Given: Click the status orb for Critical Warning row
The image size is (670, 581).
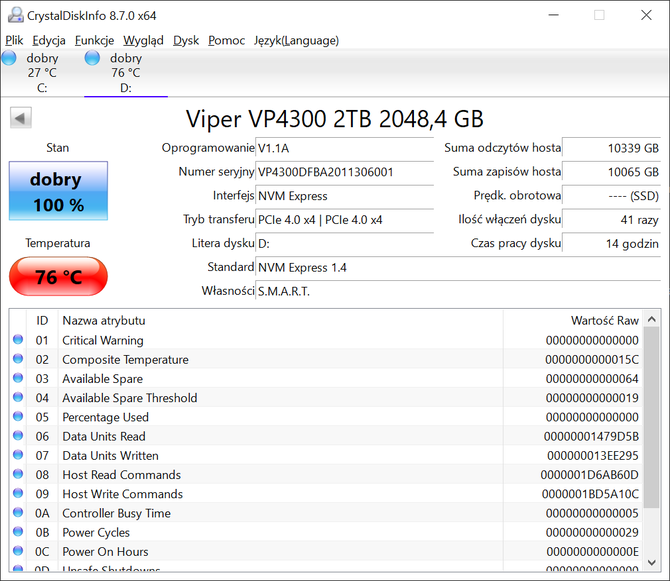Looking at the screenshot, I should coord(18,339).
